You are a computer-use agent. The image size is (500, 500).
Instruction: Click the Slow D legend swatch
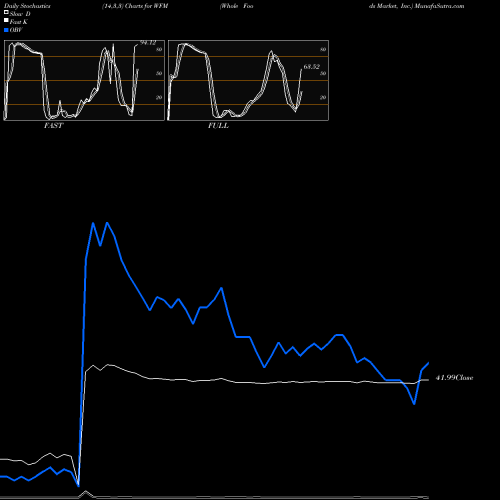point(6,13)
